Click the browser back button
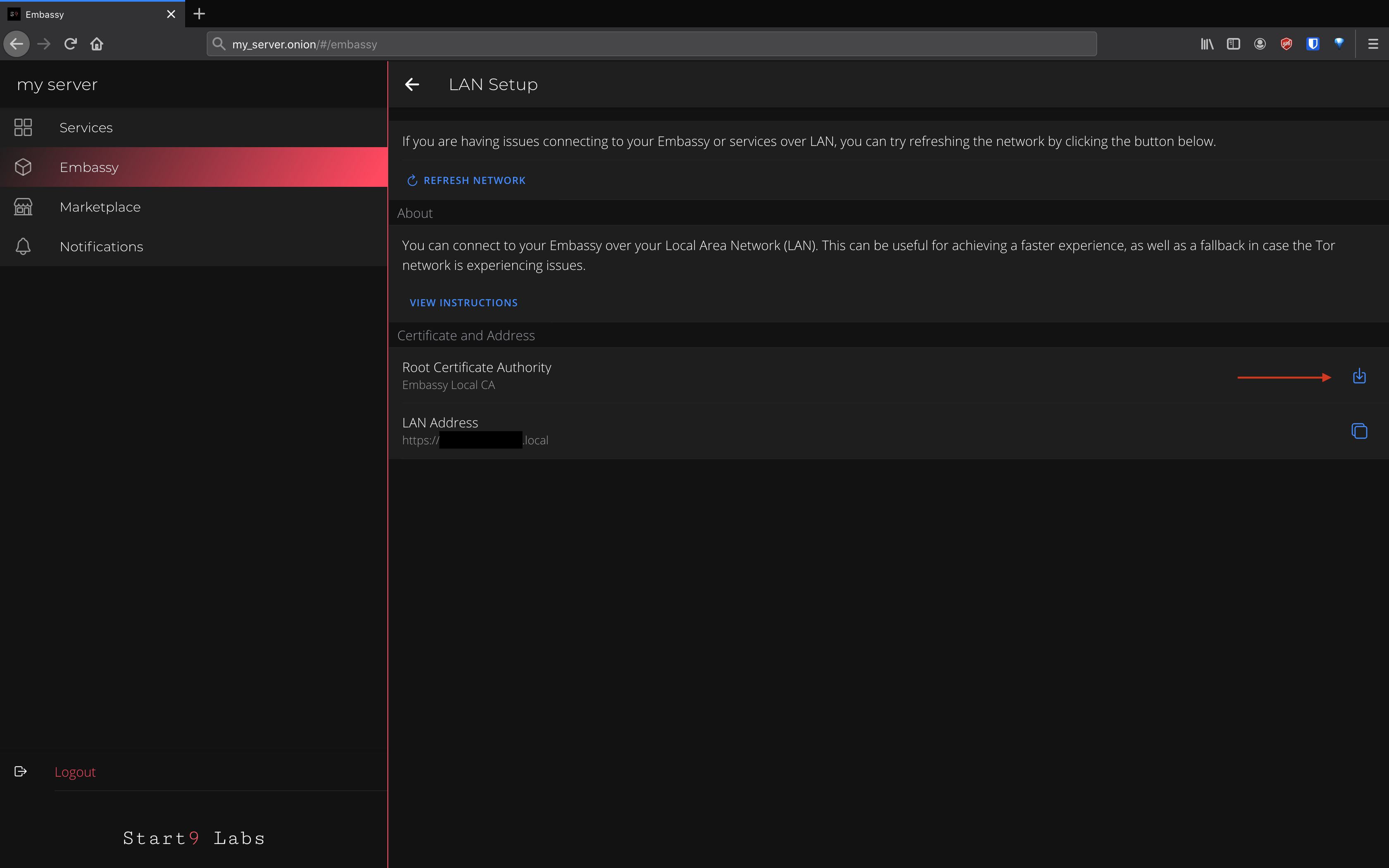Screen dimensions: 1389x868 (x=17, y=44)
